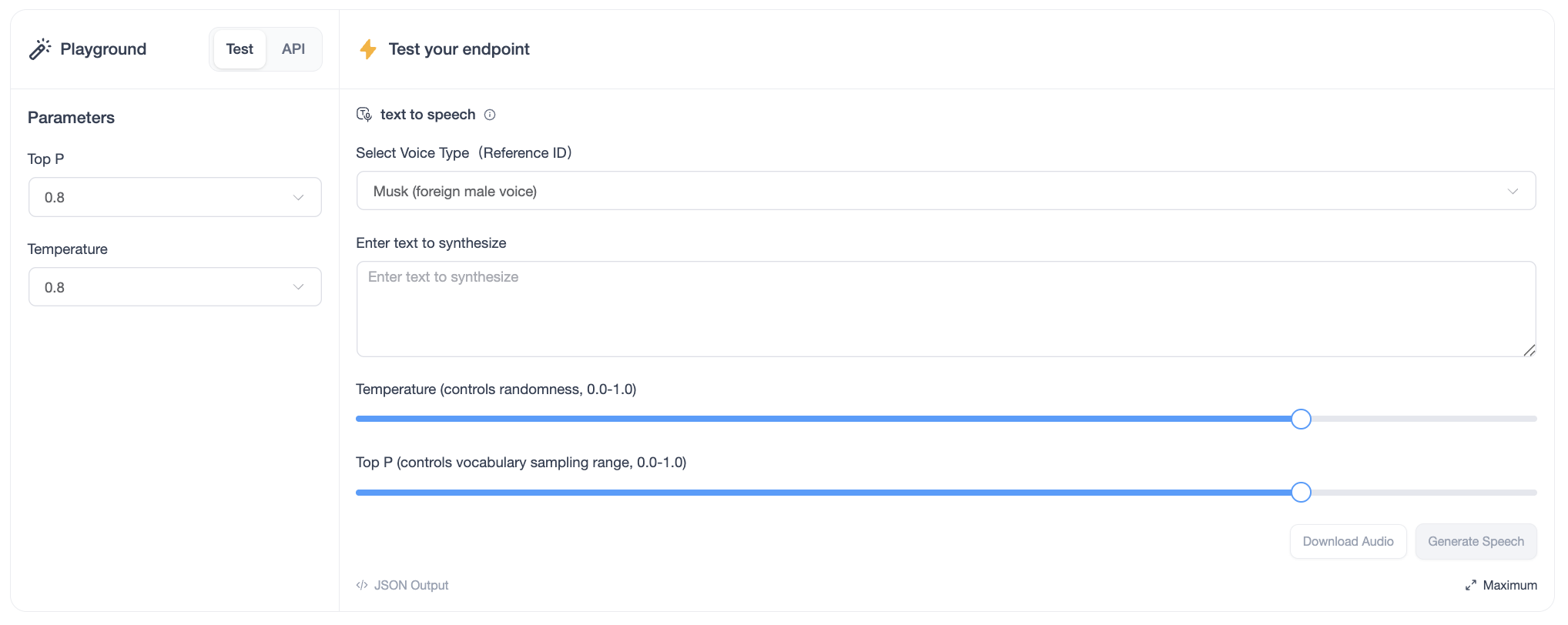The height and width of the screenshot is (625, 1568).
Task: Click the Download Audio button
Action: click(x=1348, y=542)
